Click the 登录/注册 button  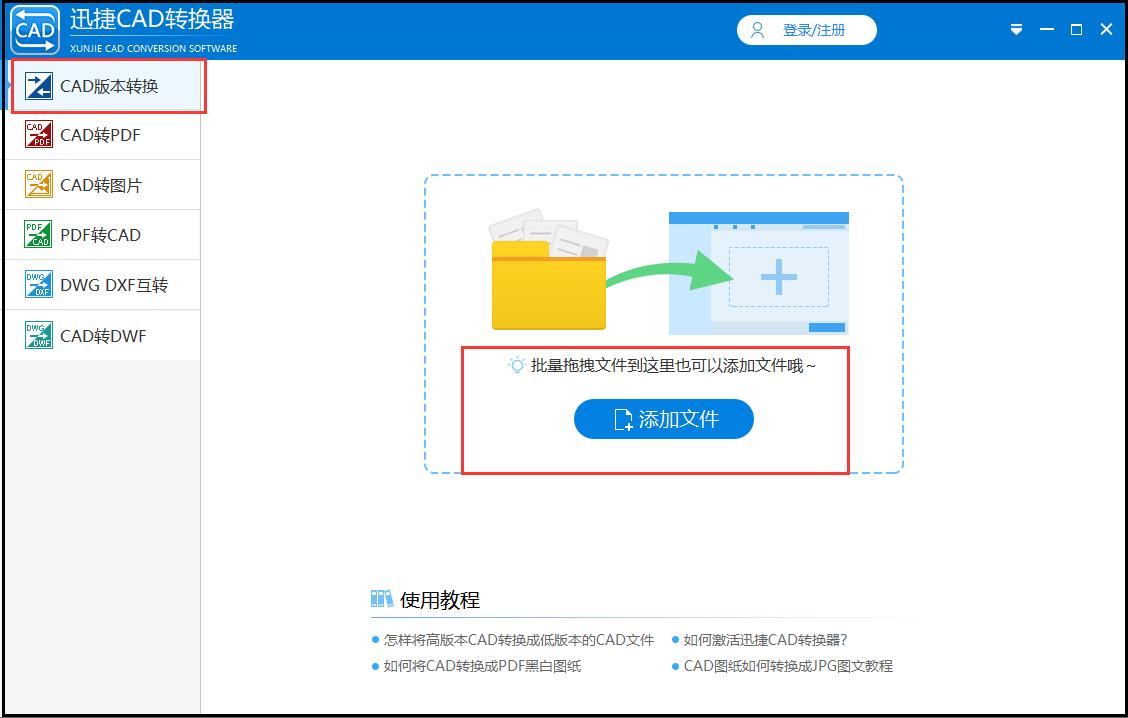(x=806, y=30)
